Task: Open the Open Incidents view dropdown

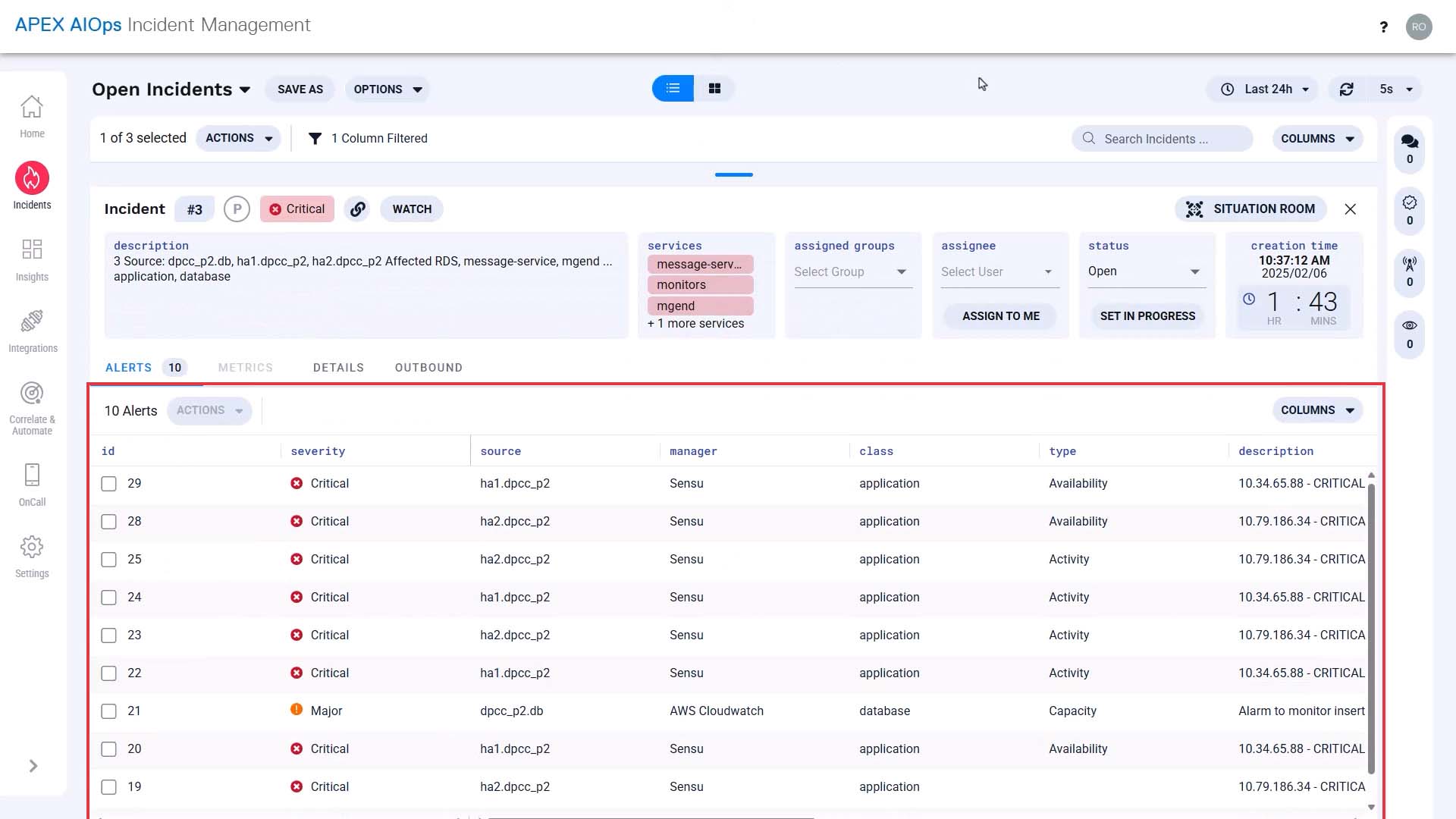Action: click(x=171, y=89)
